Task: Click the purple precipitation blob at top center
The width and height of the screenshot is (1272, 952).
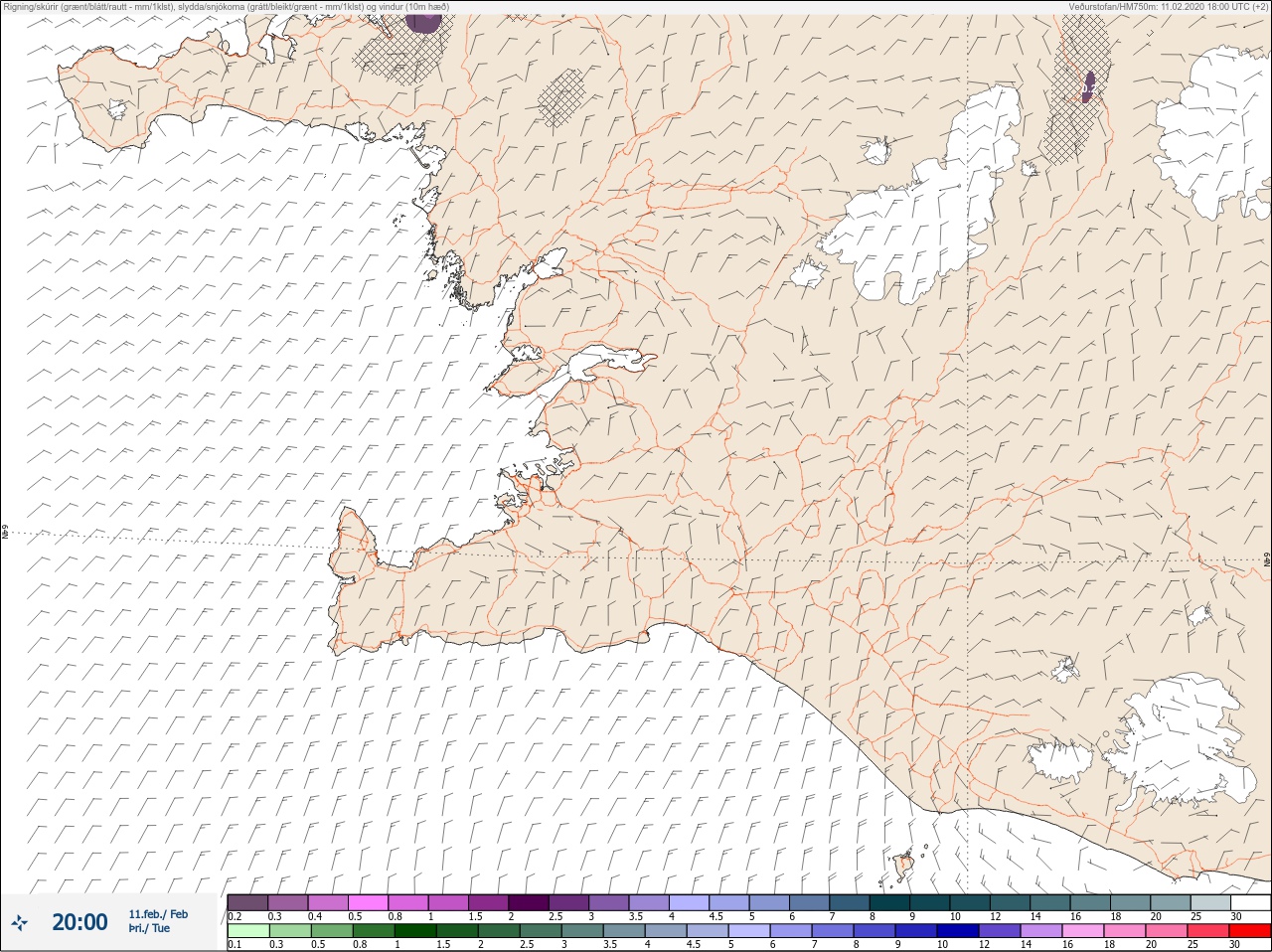Action: click(x=423, y=24)
